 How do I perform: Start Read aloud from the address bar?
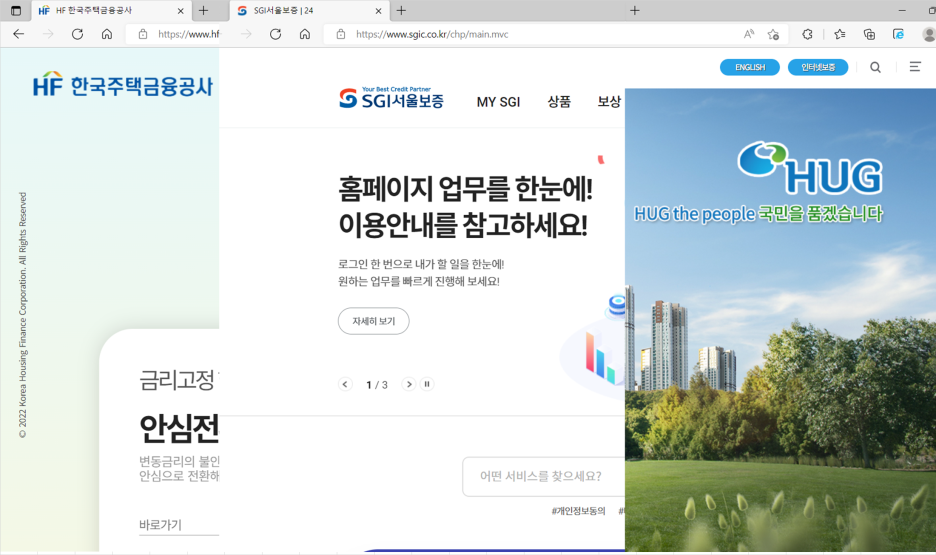pos(749,34)
